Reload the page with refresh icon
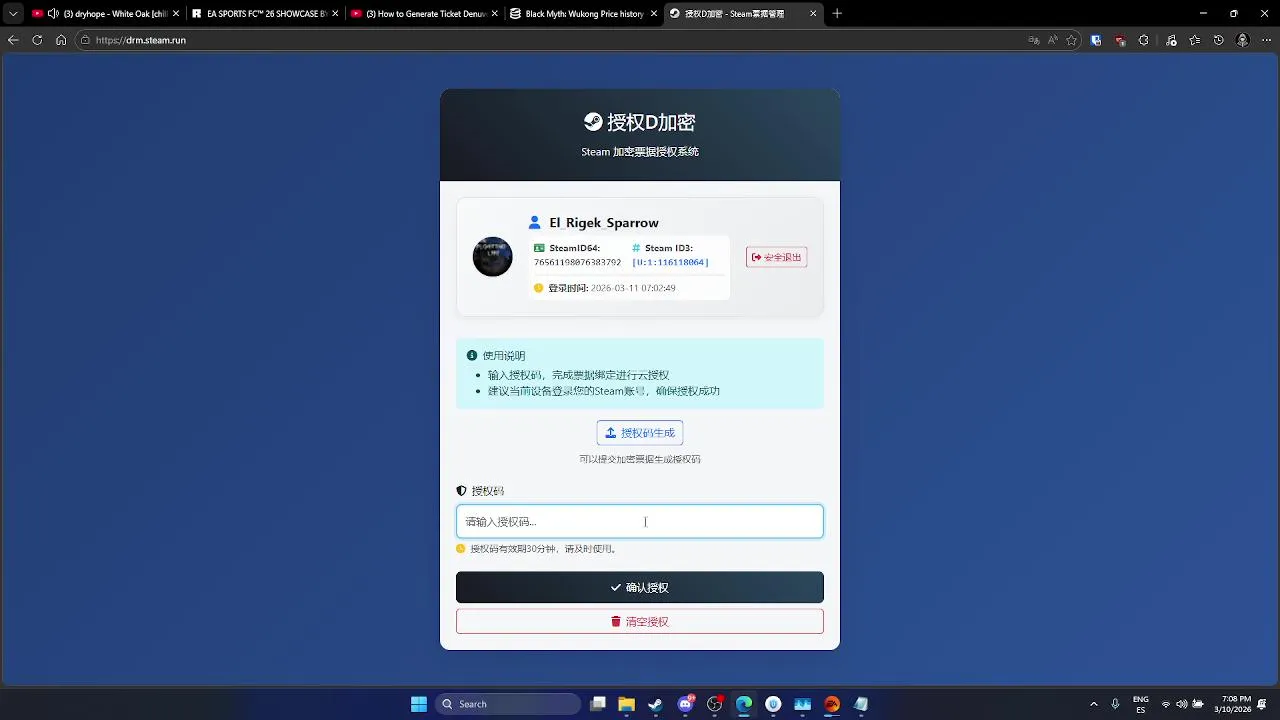The height and width of the screenshot is (720, 1280). [x=37, y=40]
